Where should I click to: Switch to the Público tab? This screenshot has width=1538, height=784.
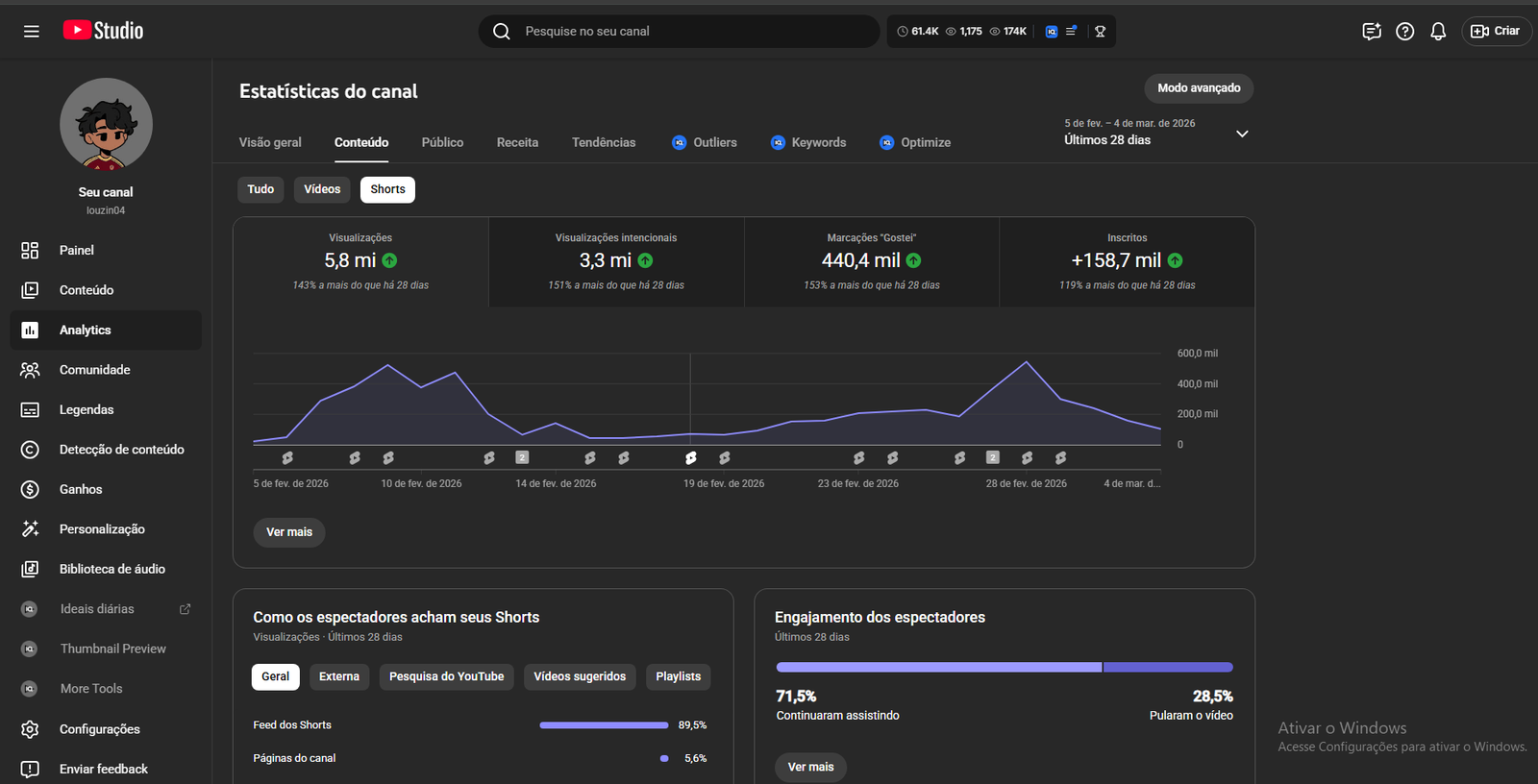(442, 142)
